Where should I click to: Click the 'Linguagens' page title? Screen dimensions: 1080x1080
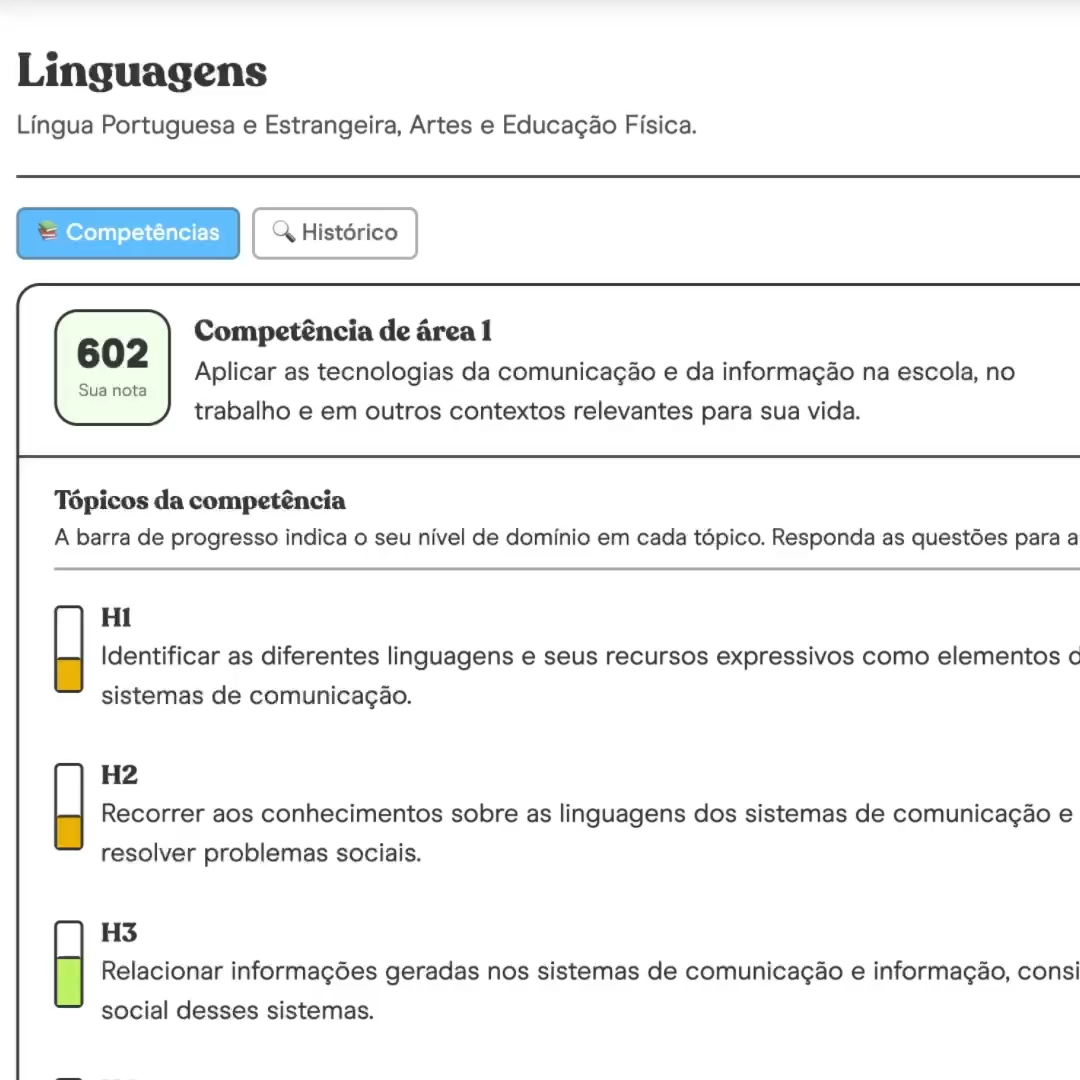[142, 72]
